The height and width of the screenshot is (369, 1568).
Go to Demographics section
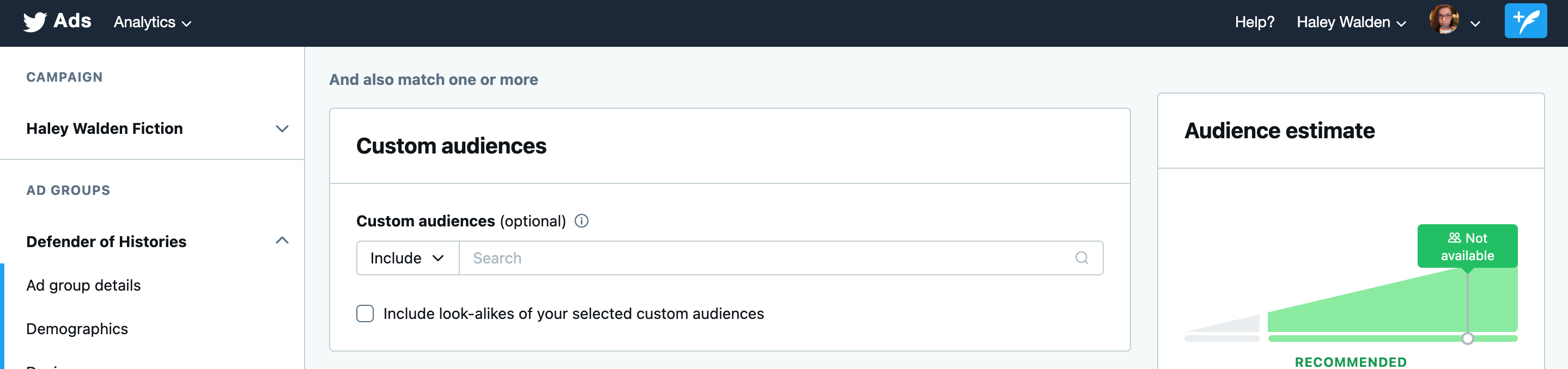(x=77, y=329)
